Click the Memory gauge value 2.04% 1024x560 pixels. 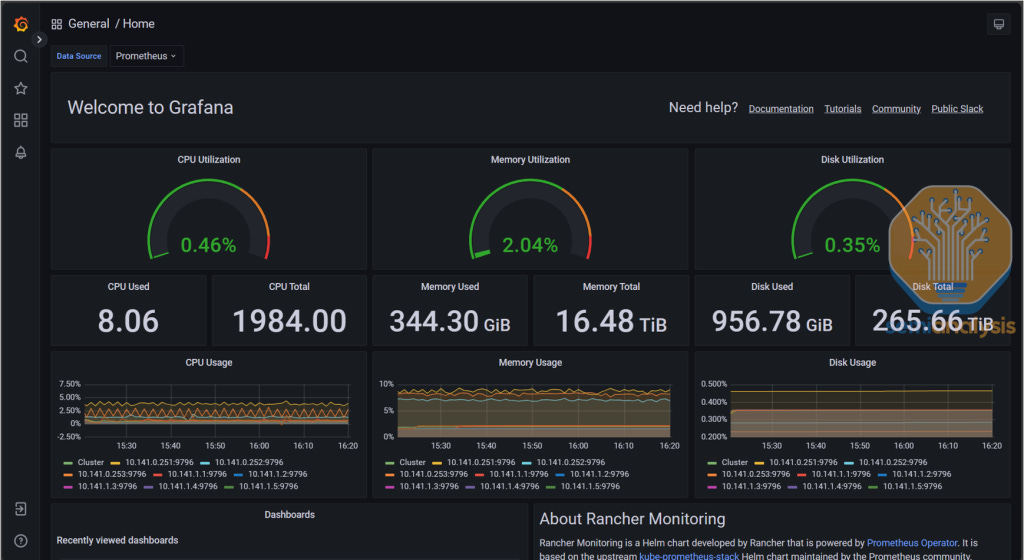pos(530,245)
